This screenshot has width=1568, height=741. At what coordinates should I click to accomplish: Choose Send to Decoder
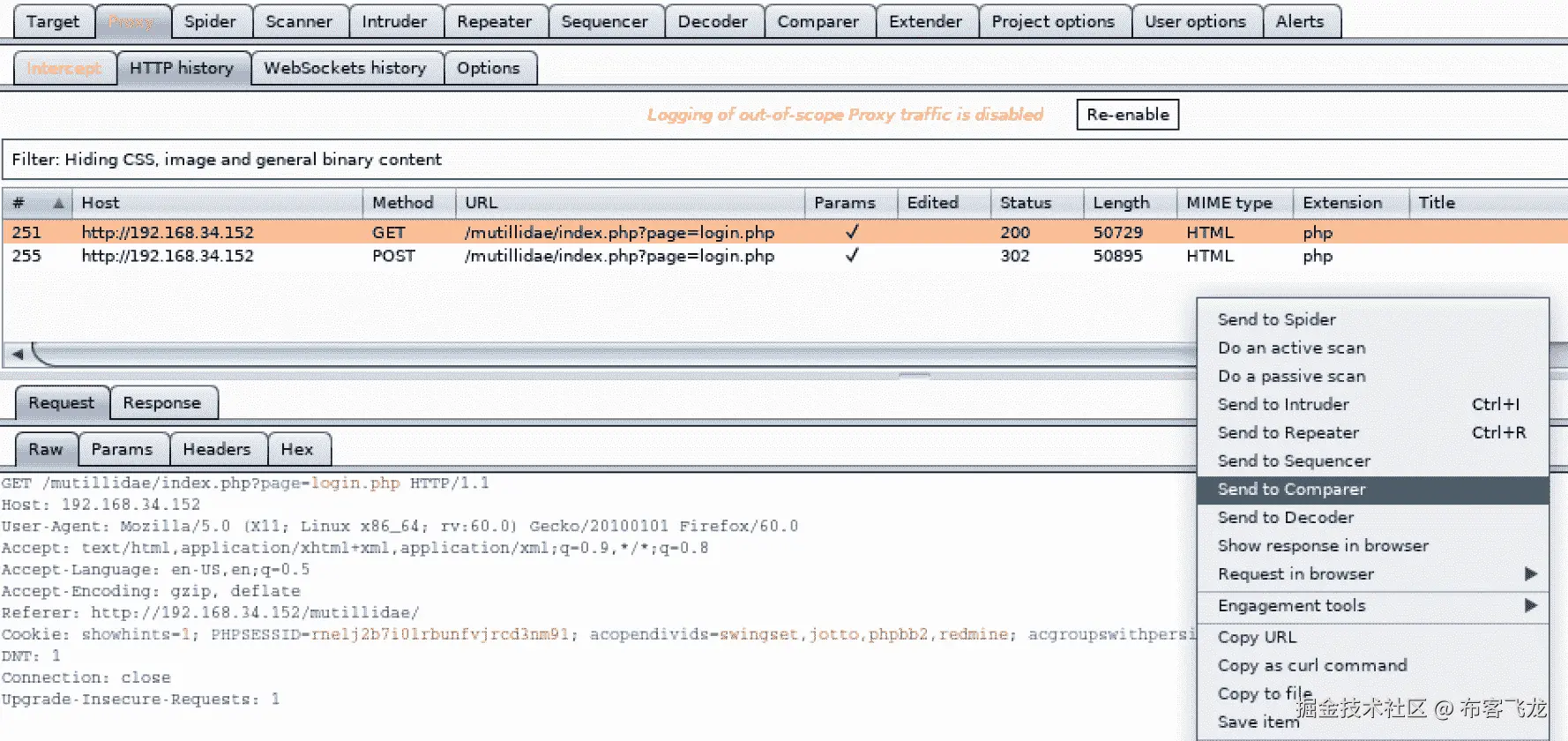(1372, 517)
